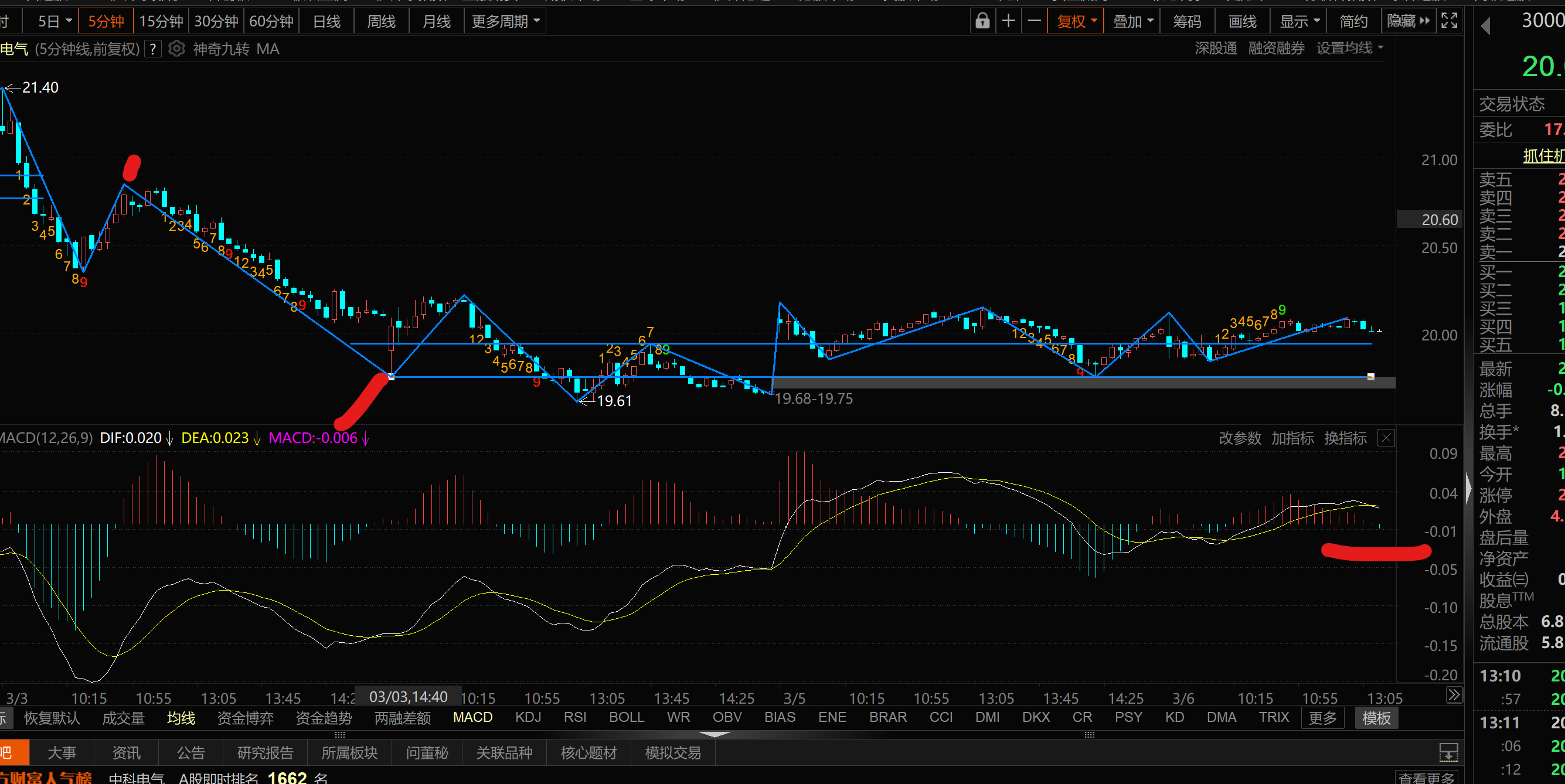The height and width of the screenshot is (784, 1565).
Task: Toggle 简约 simple view mode
Action: [x=1353, y=21]
